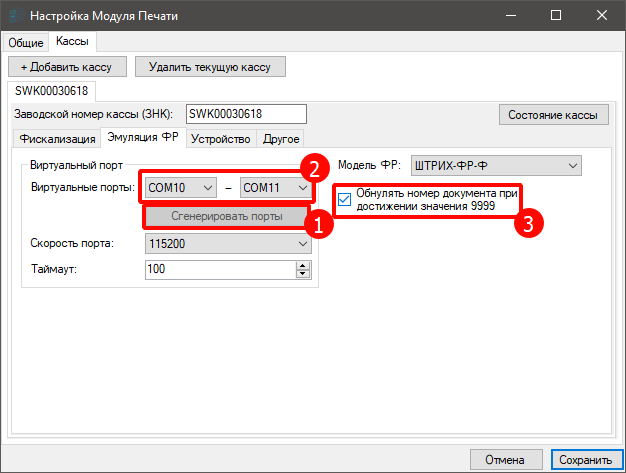Toggle the Обнулять номер документа checkbox
The height and width of the screenshot is (473, 626).
pos(345,198)
